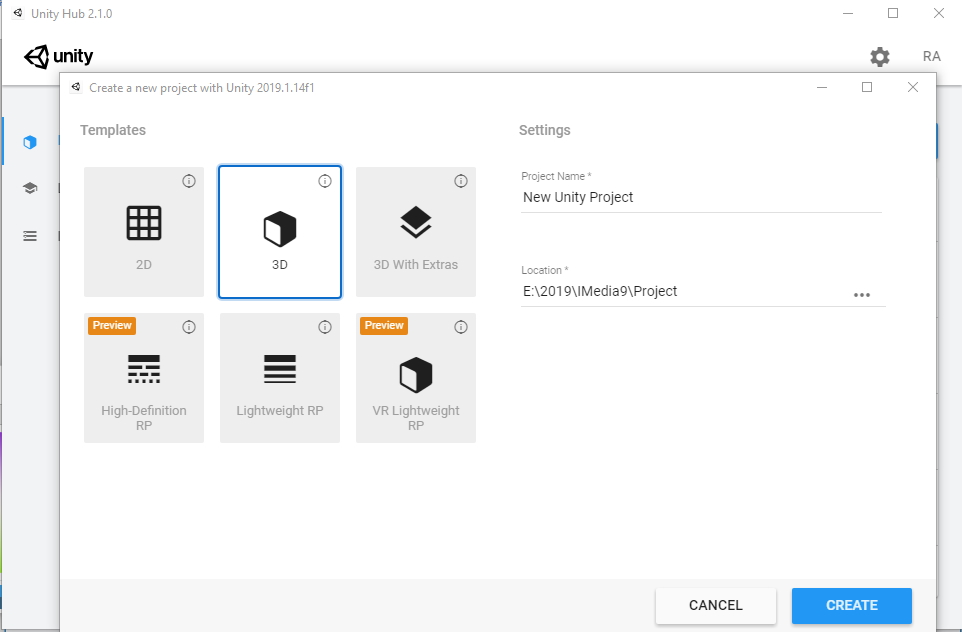The width and height of the screenshot is (962, 632).
Task: Open the Projects section in sidebar
Action: (29, 141)
